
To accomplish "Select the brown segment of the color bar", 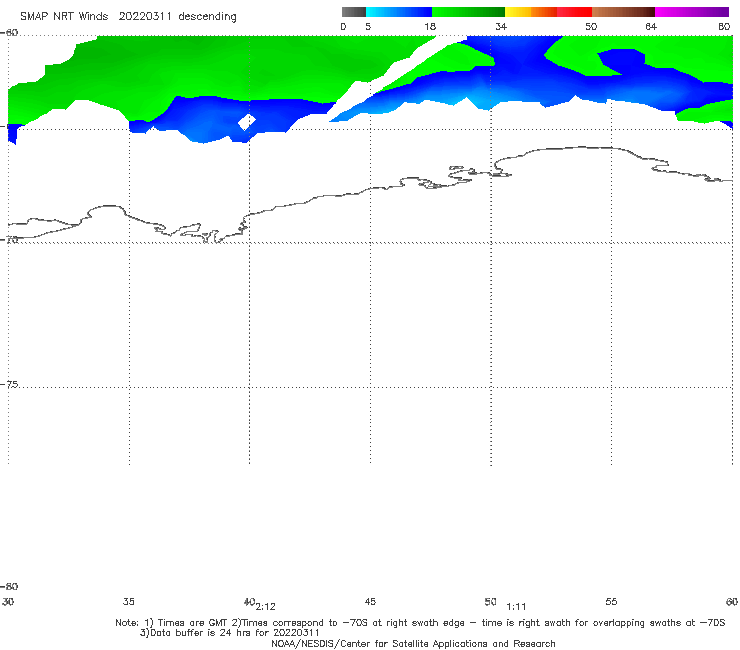I will click(623, 12).
